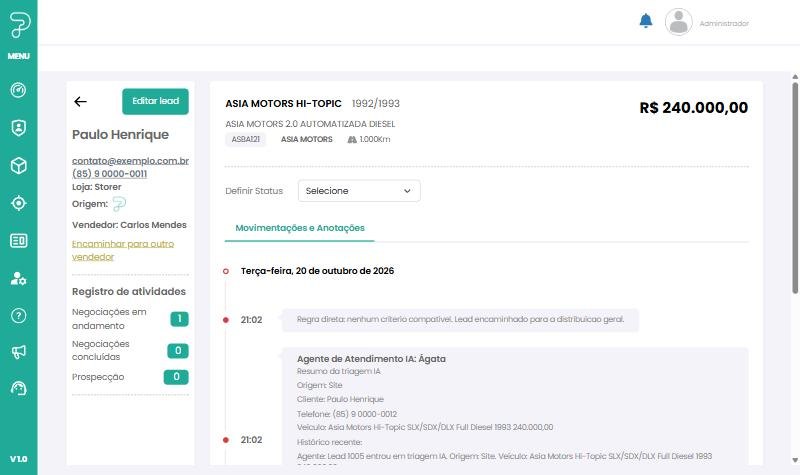Click the 1992/1993 model year text
800x475 pixels.
coord(376,104)
